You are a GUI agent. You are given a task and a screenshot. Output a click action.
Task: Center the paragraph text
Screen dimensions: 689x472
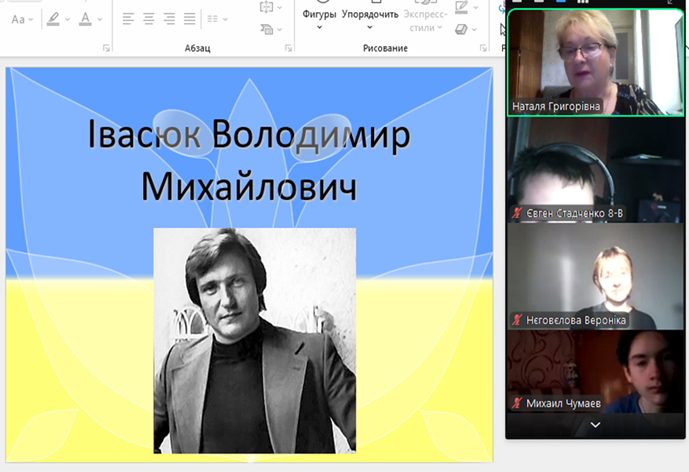tap(148, 19)
